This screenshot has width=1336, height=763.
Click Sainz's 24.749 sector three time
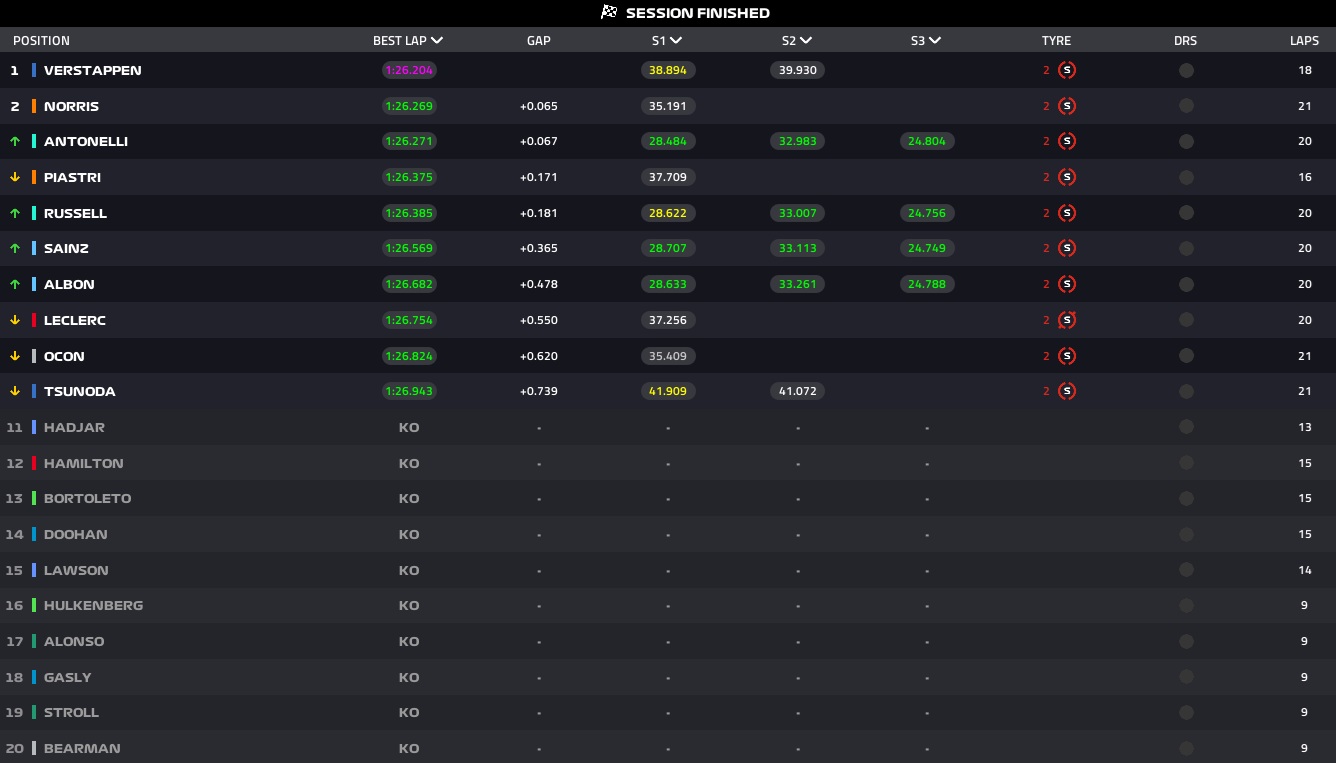tap(927, 248)
